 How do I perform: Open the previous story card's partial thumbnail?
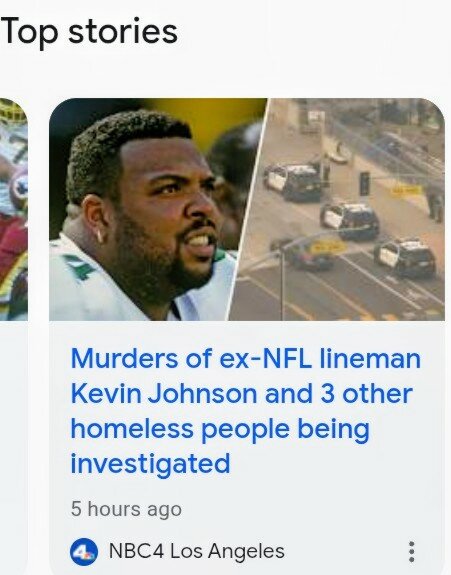[14, 209]
